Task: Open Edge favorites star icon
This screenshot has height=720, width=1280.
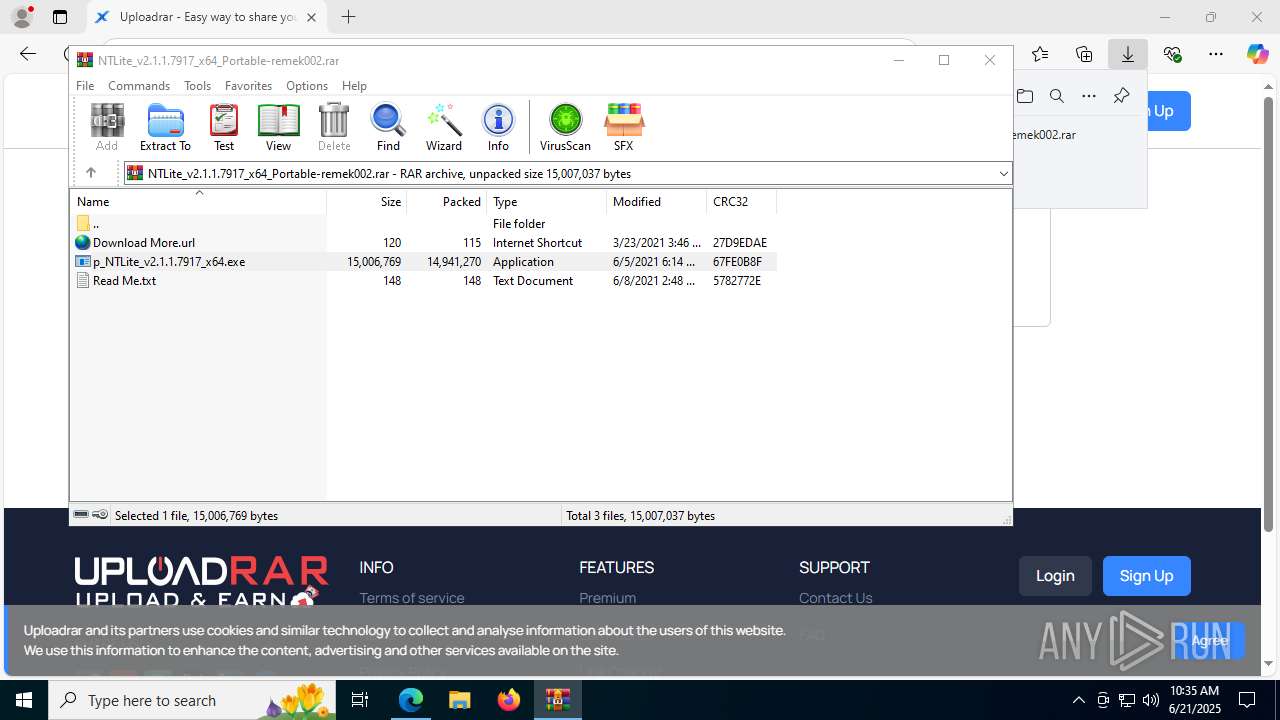Action: [1040, 54]
